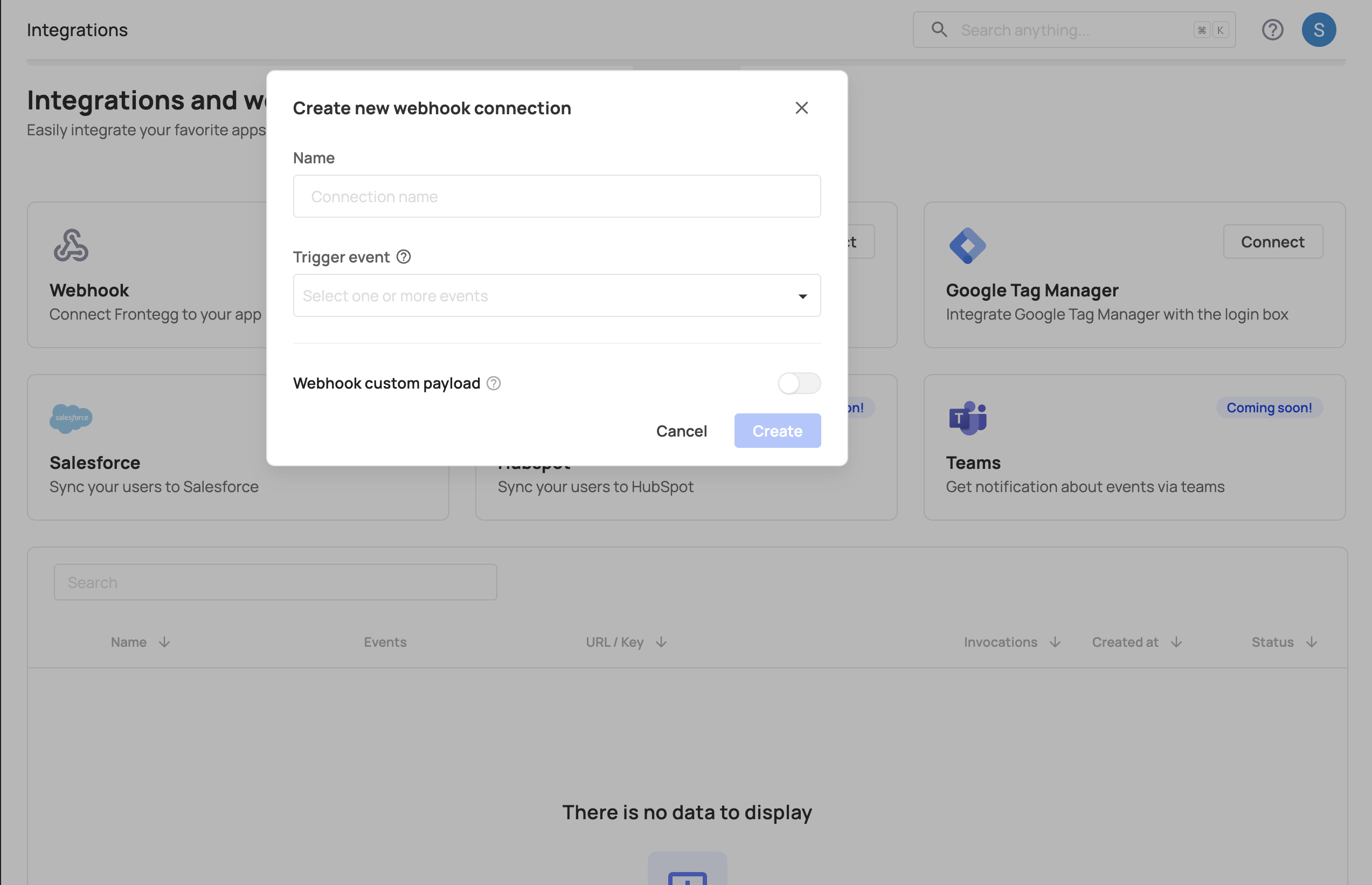This screenshot has width=1372, height=885.
Task: Sort by Created at column
Action: pos(1125,642)
